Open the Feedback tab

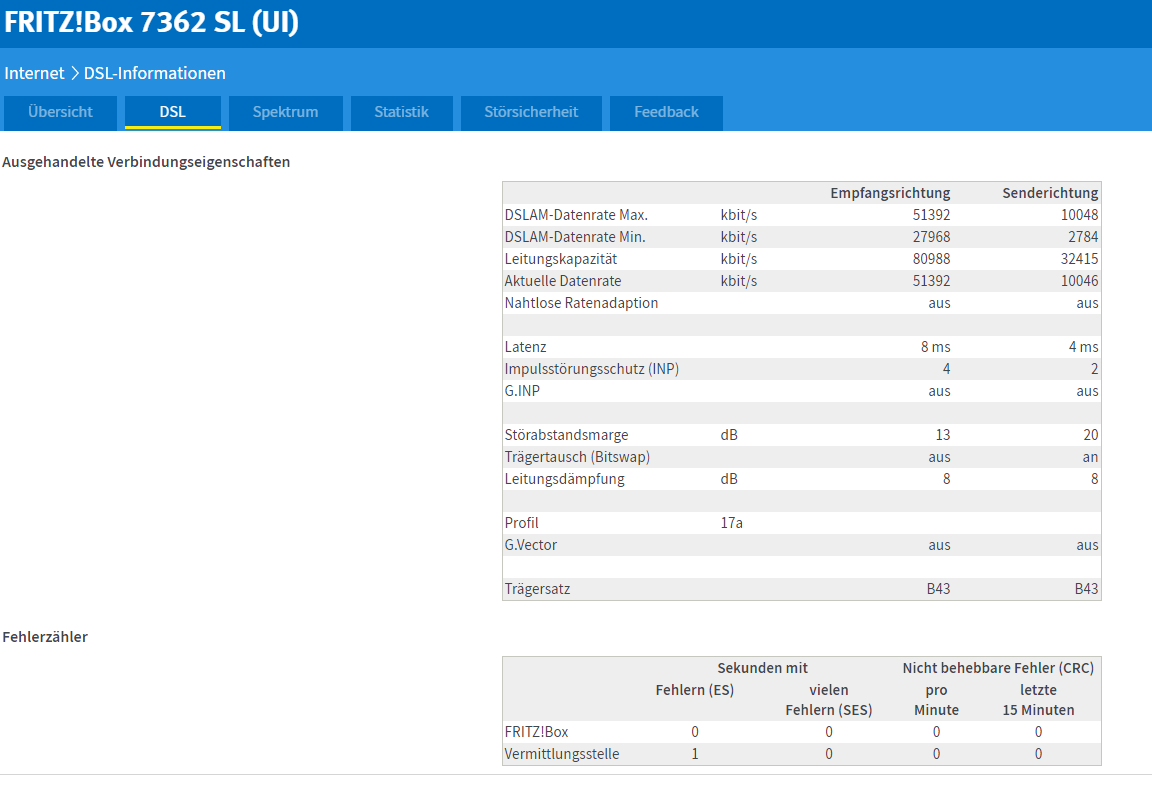click(x=666, y=112)
